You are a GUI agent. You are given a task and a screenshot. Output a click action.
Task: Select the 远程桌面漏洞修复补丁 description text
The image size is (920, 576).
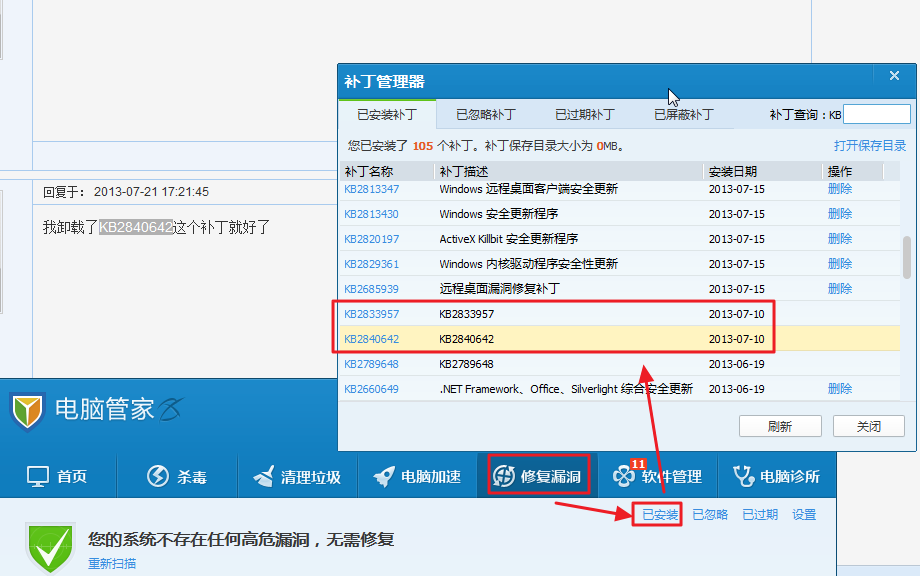tap(499, 289)
